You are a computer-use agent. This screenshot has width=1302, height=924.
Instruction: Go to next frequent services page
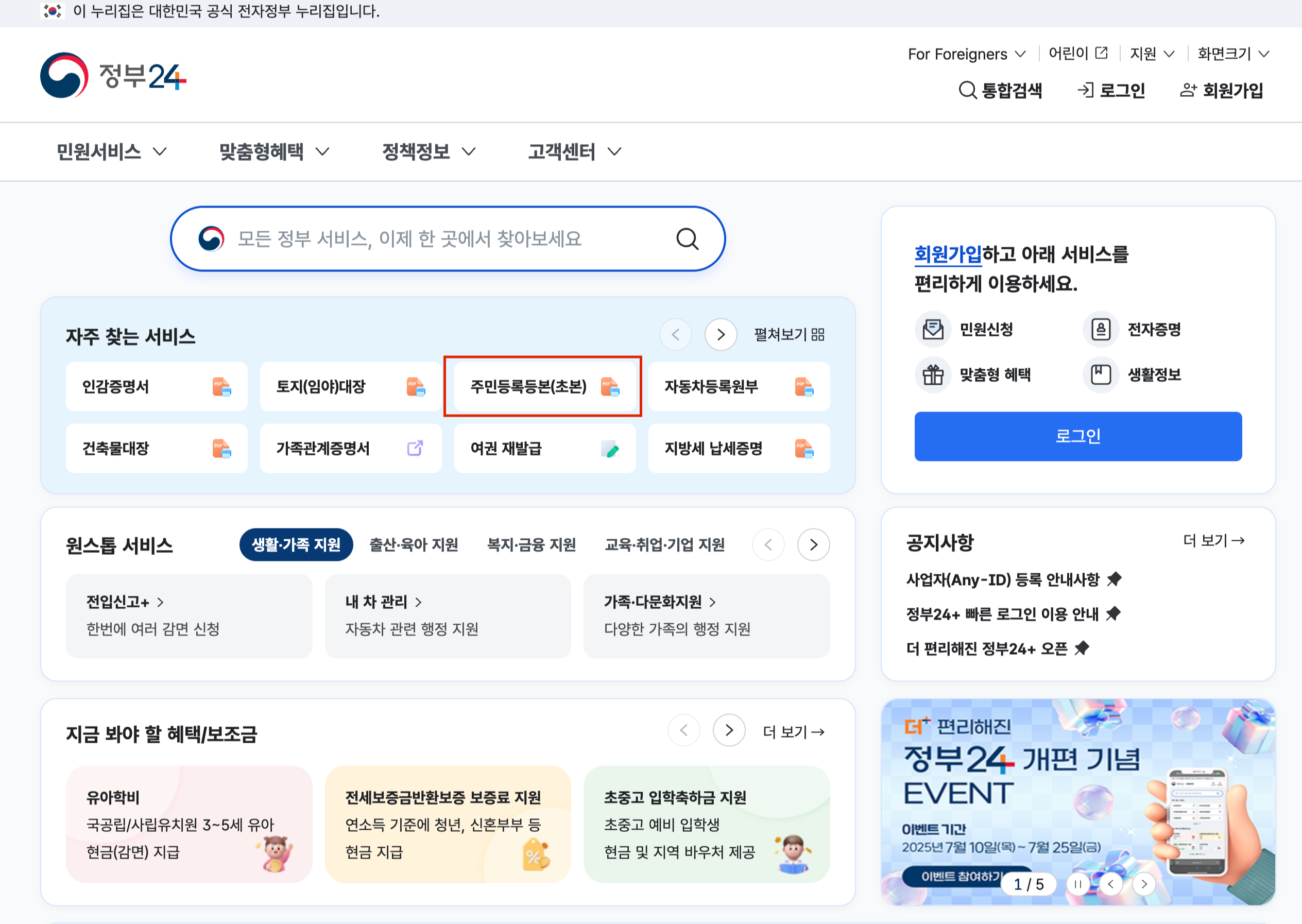point(721,335)
